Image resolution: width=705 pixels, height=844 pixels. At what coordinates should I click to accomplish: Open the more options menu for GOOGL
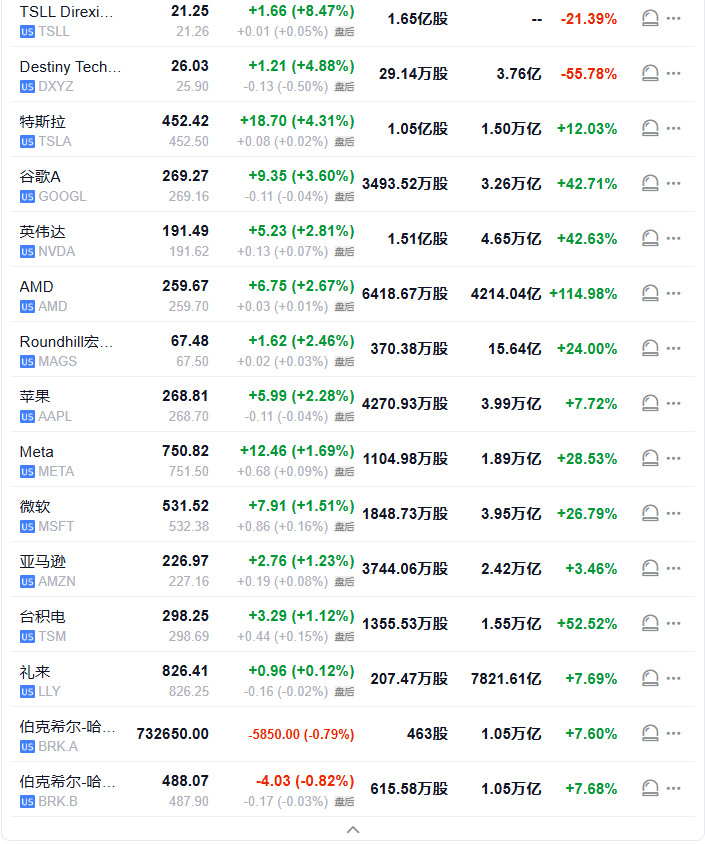[x=674, y=184]
